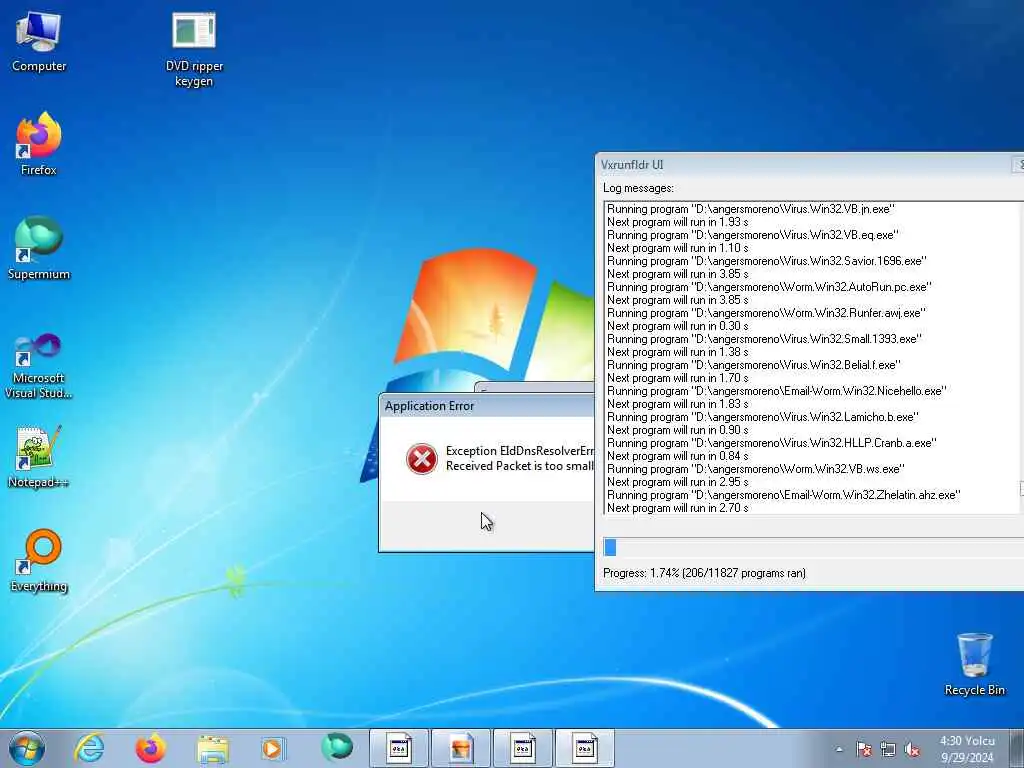Click the "Log messages:" label
Viewport: 1024px width, 768px height.
click(x=638, y=188)
